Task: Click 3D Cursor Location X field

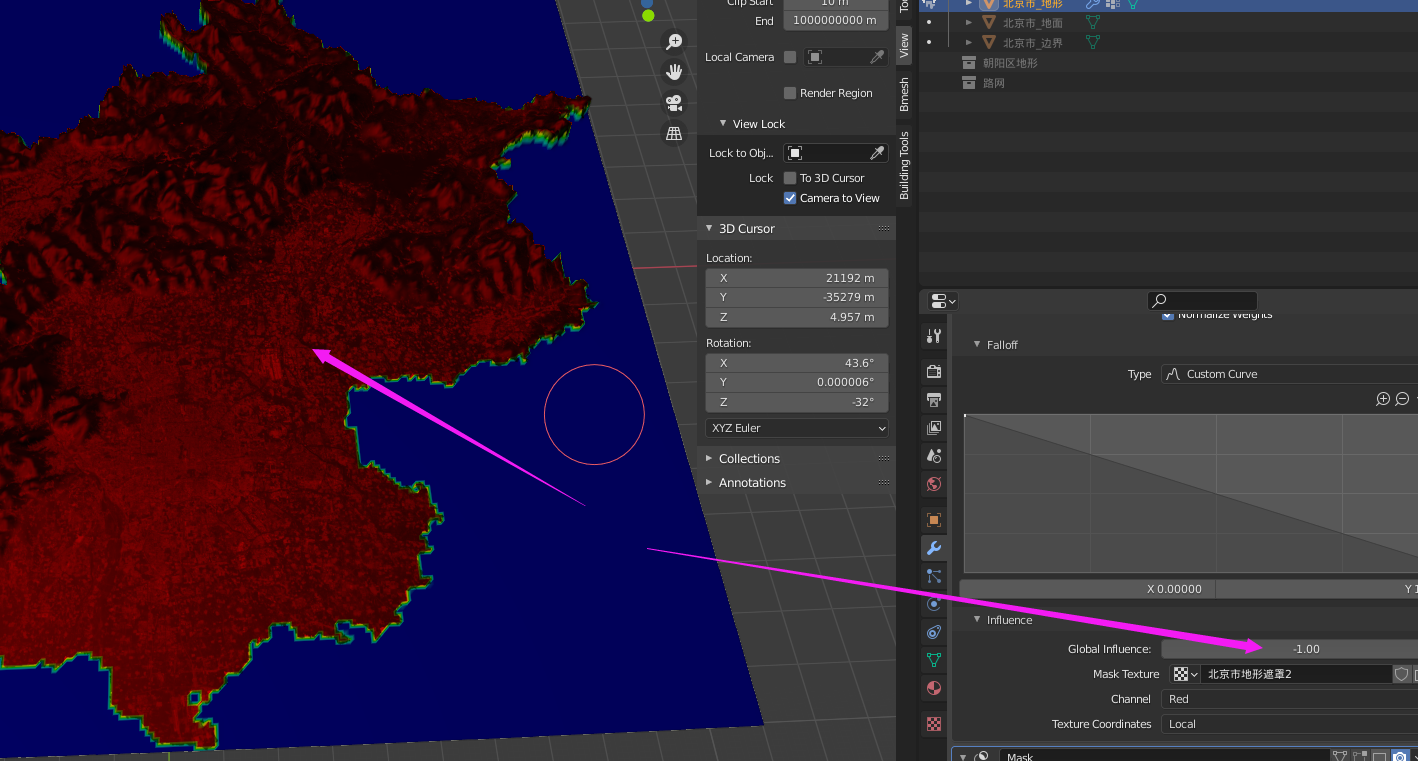Action: coord(797,277)
